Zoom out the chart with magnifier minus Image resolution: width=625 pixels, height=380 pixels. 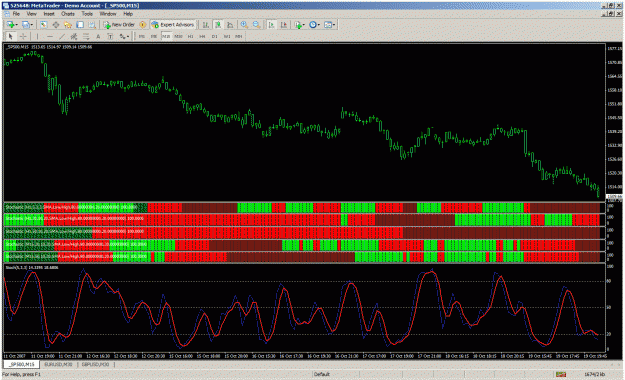pyautogui.click(x=256, y=25)
